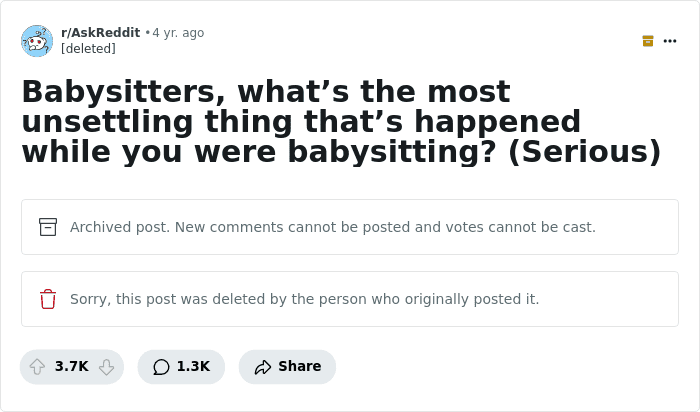Click the share arrow icon
This screenshot has width=700, height=412.
coord(263,367)
